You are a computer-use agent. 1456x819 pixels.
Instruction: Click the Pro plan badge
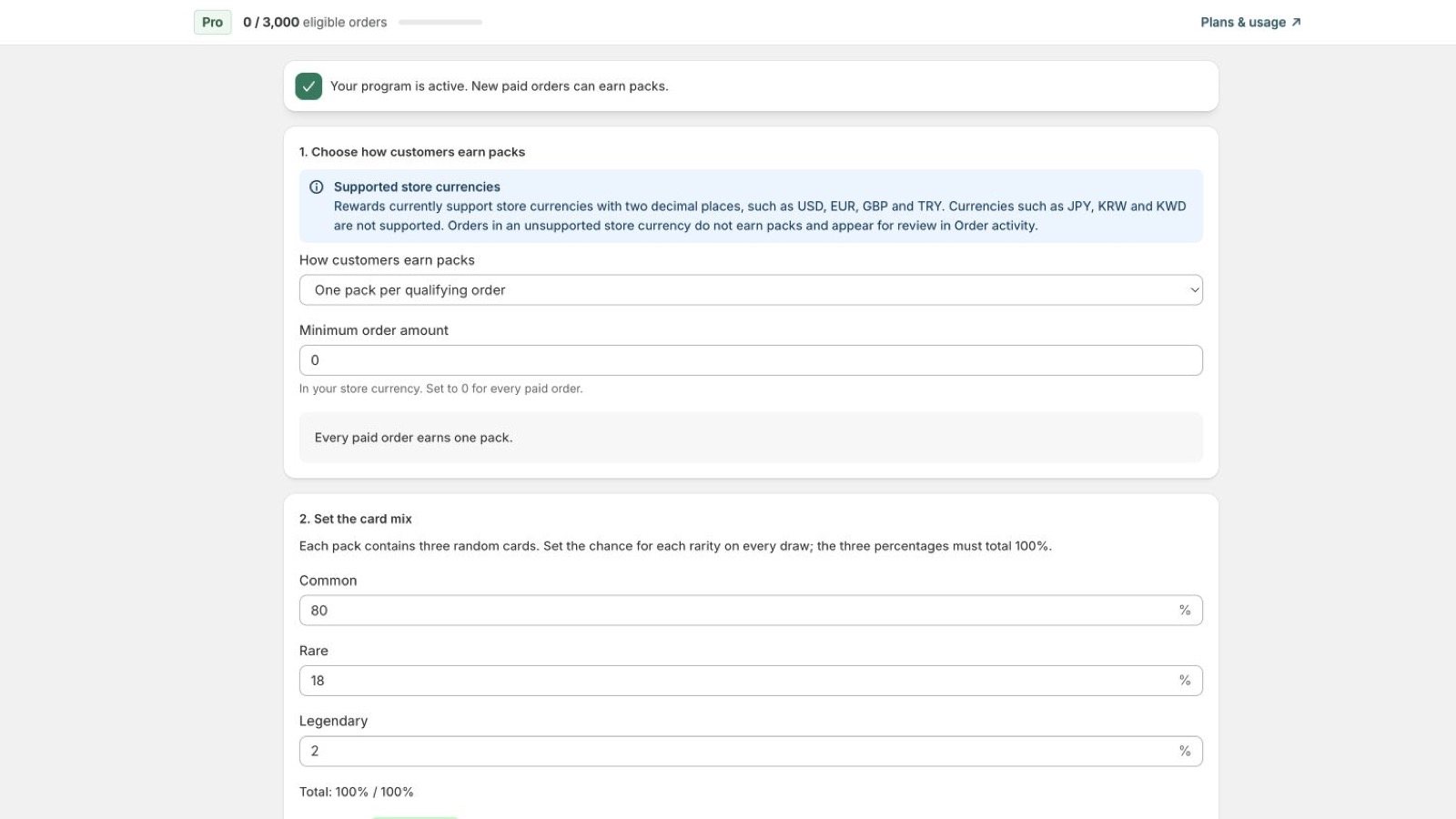click(x=213, y=23)
